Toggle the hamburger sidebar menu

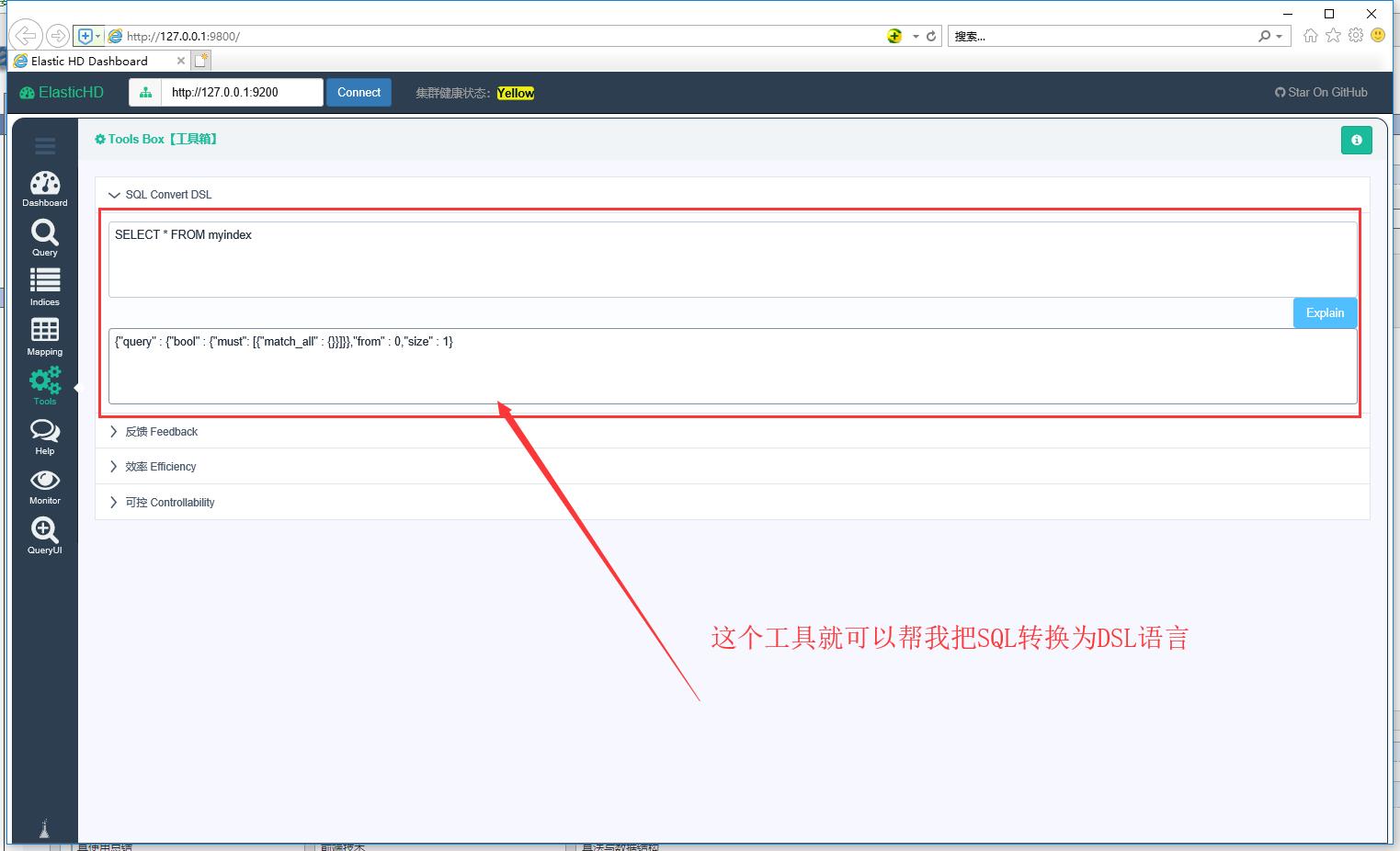coord(45,146)
